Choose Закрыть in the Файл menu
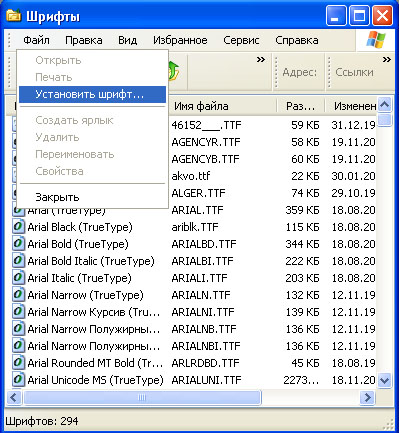Screen dimensions: 399x433 point(92,197)
